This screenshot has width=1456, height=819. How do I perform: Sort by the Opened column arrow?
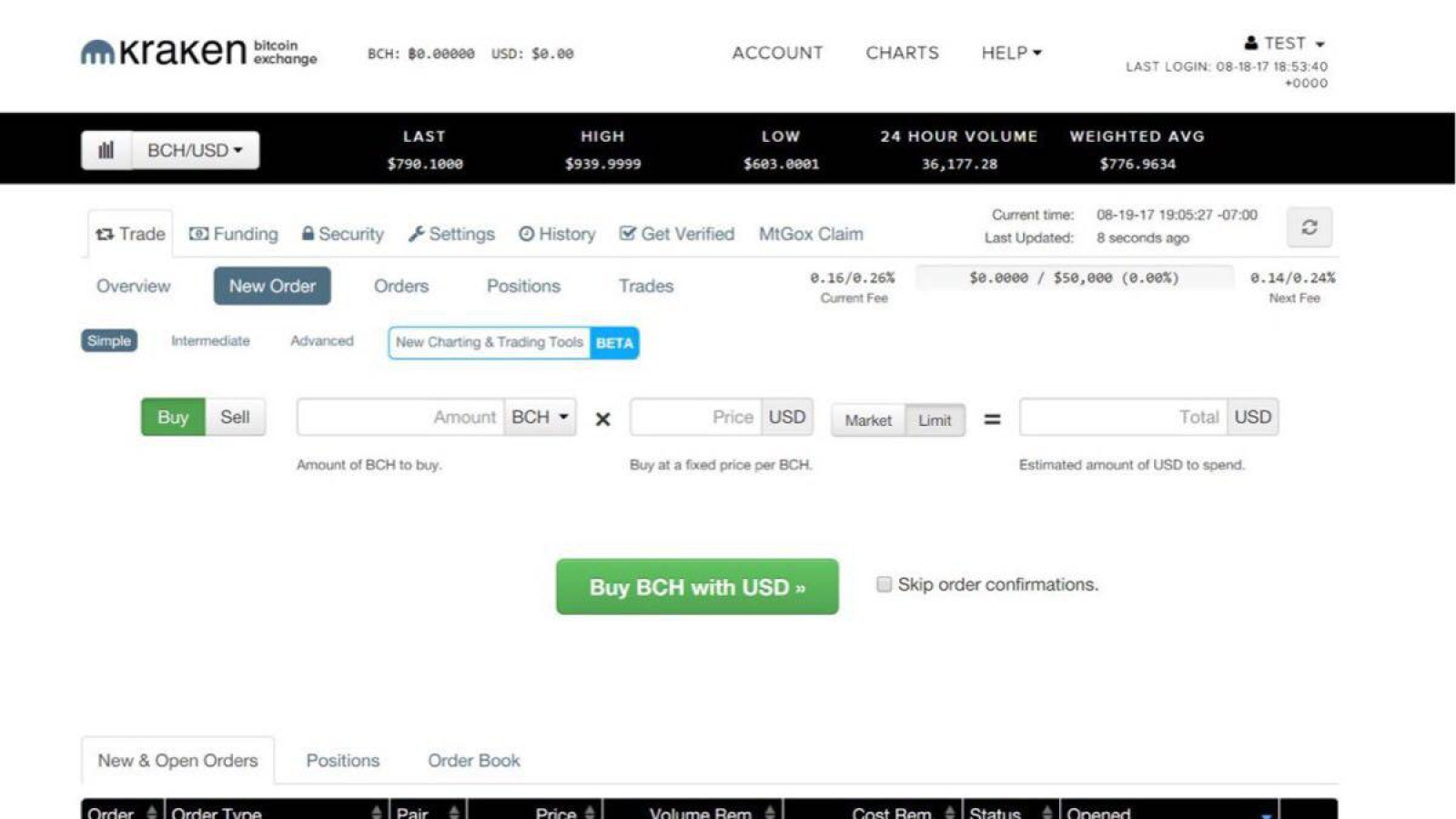tap(1266, 814)
